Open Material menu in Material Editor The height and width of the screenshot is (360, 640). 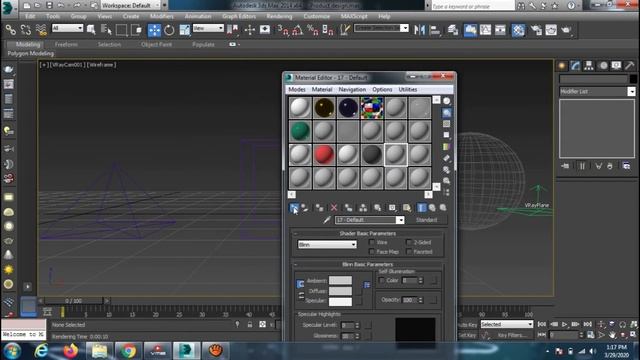pos(322,89)
